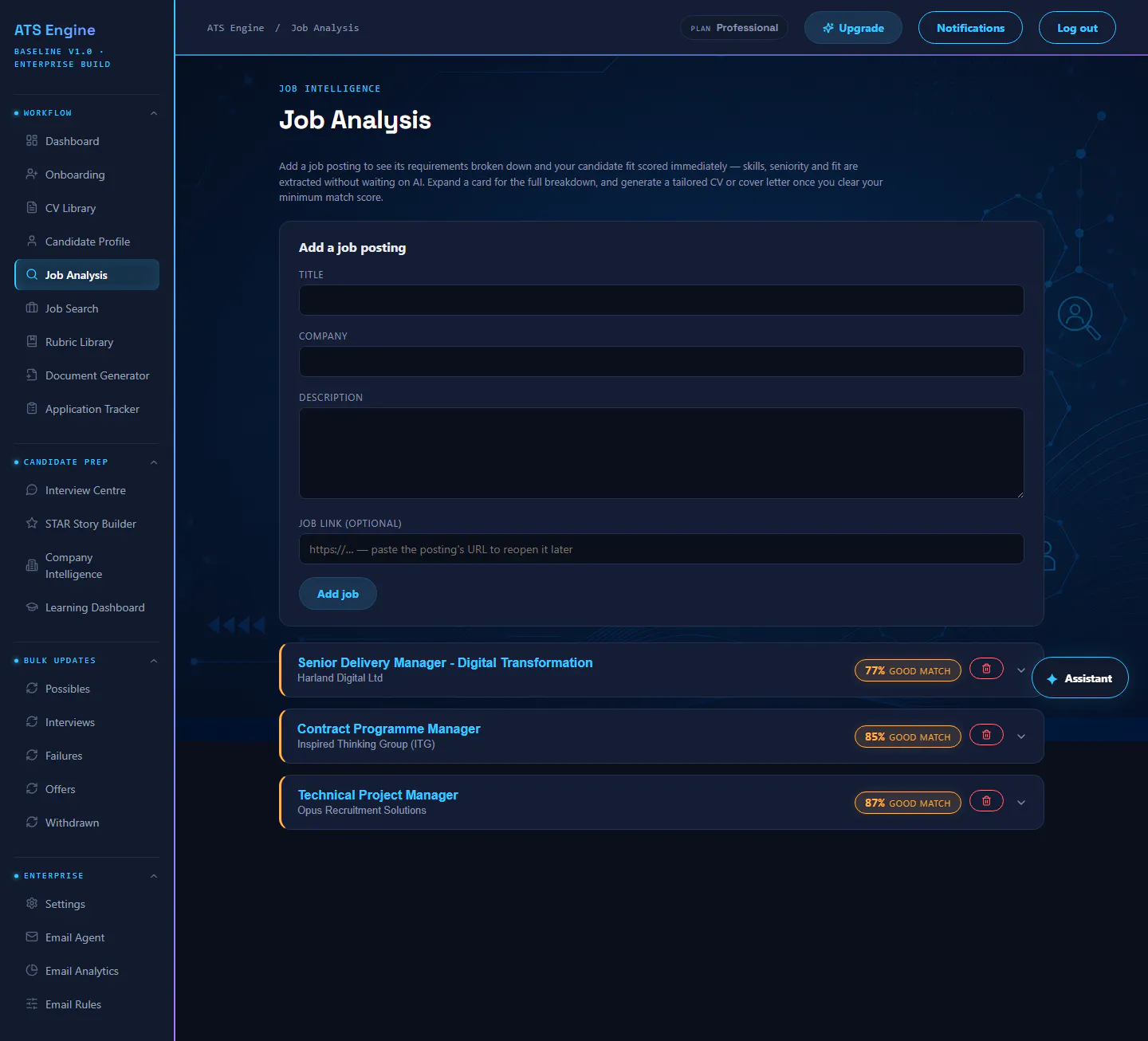Click the Contract Programme Manager job title
Viewport: 1148px width, 1041px height.
(389, 729)
